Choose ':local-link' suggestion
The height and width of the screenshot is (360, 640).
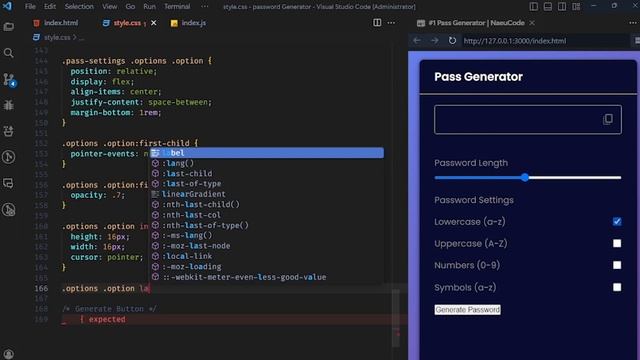pyautogui.click(x=267, y=256)
